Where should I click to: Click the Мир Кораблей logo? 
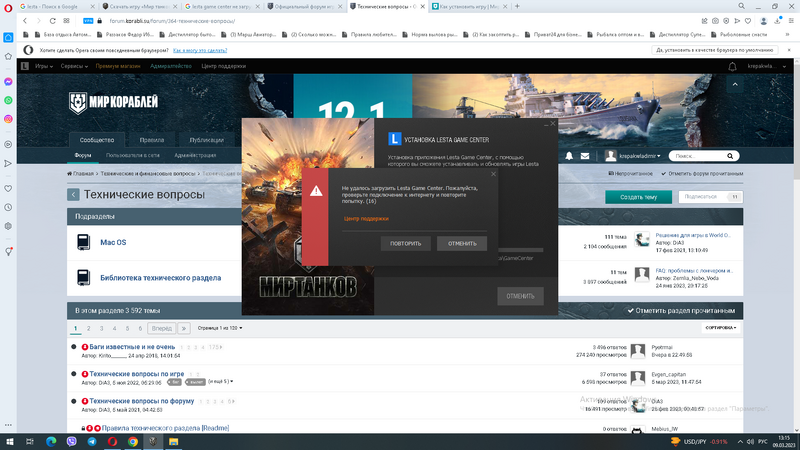tap(113, 103)
